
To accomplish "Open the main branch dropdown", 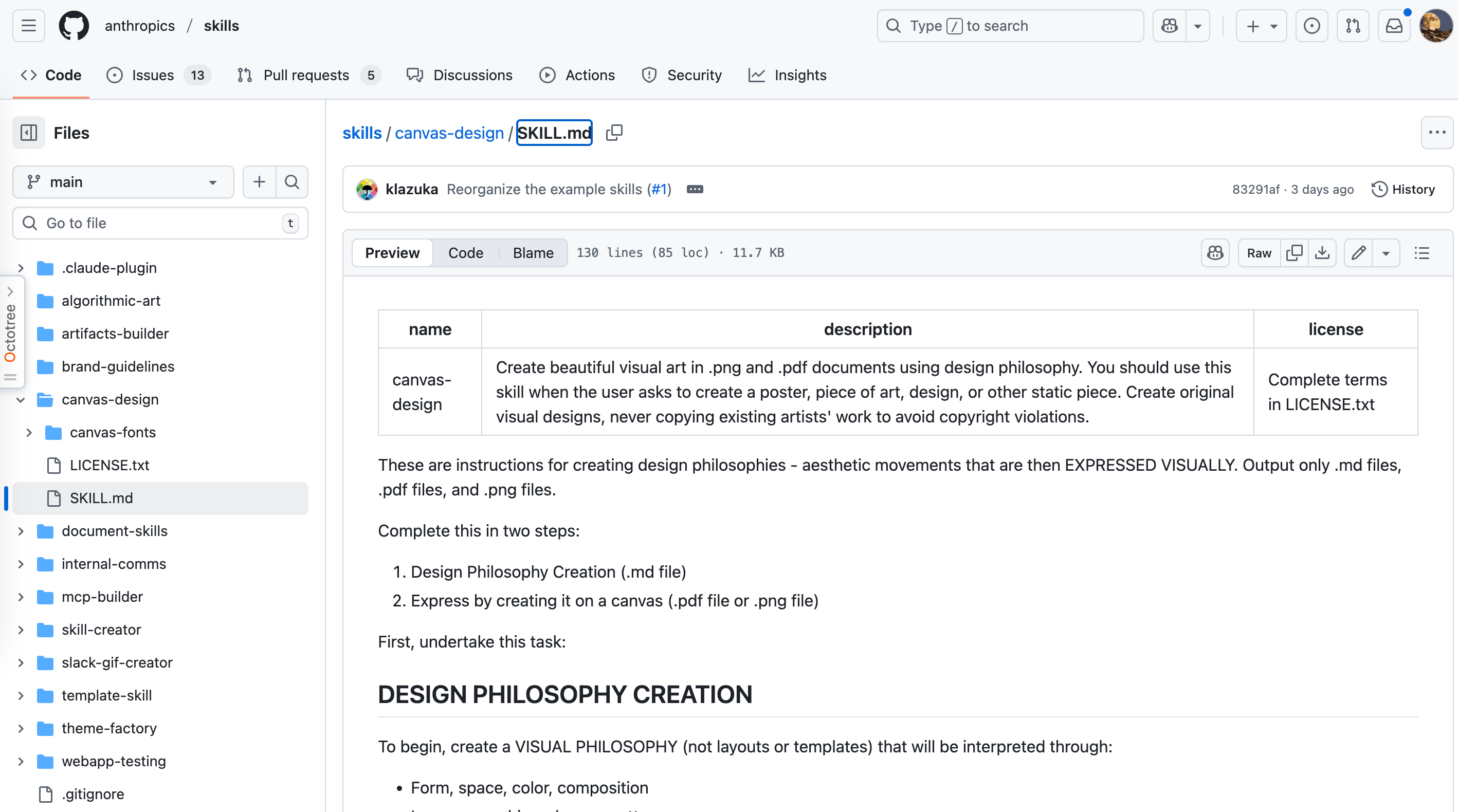I will pos(123,182).
